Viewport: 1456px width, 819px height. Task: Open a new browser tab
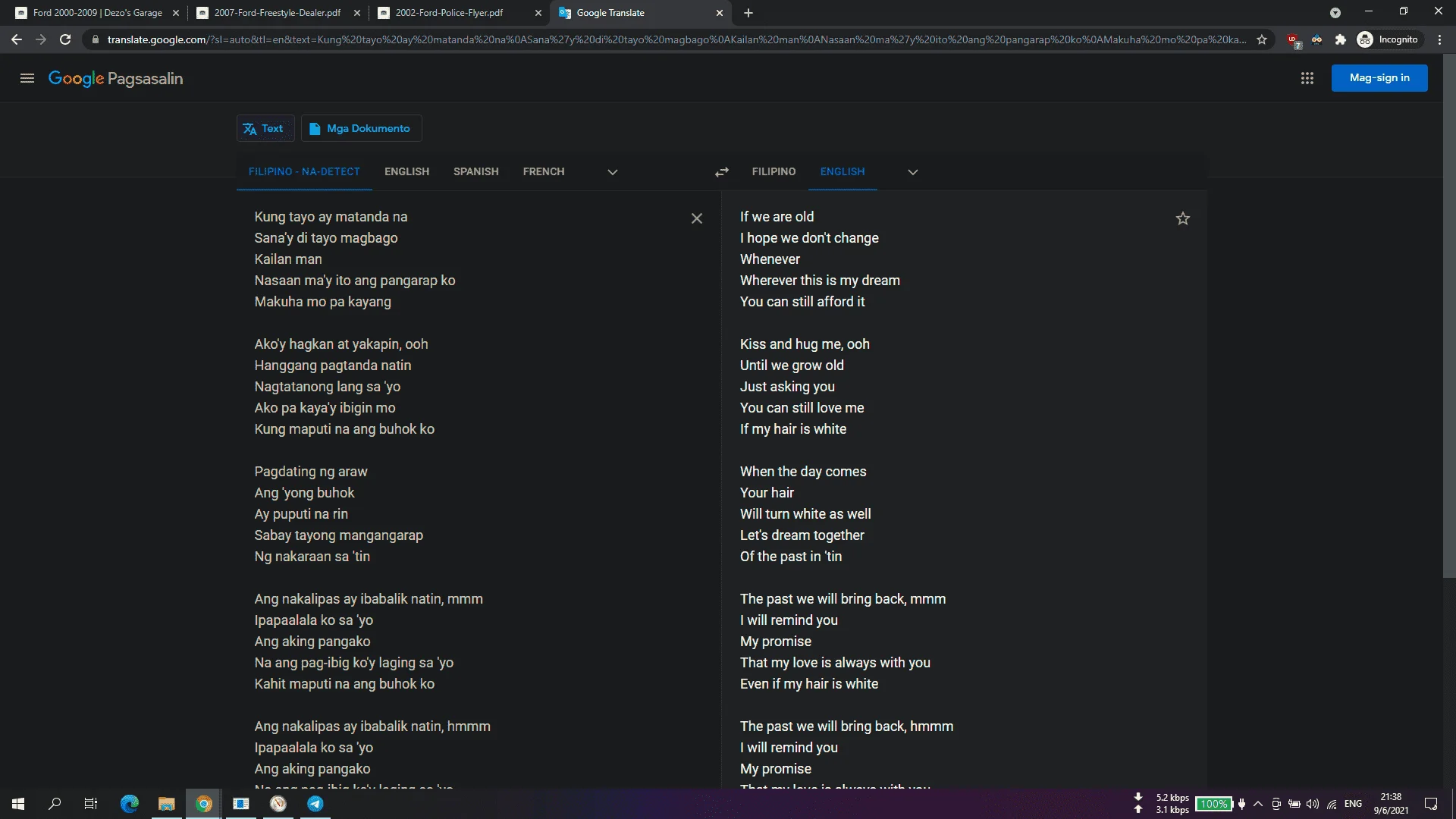click(x=748, y=13)
